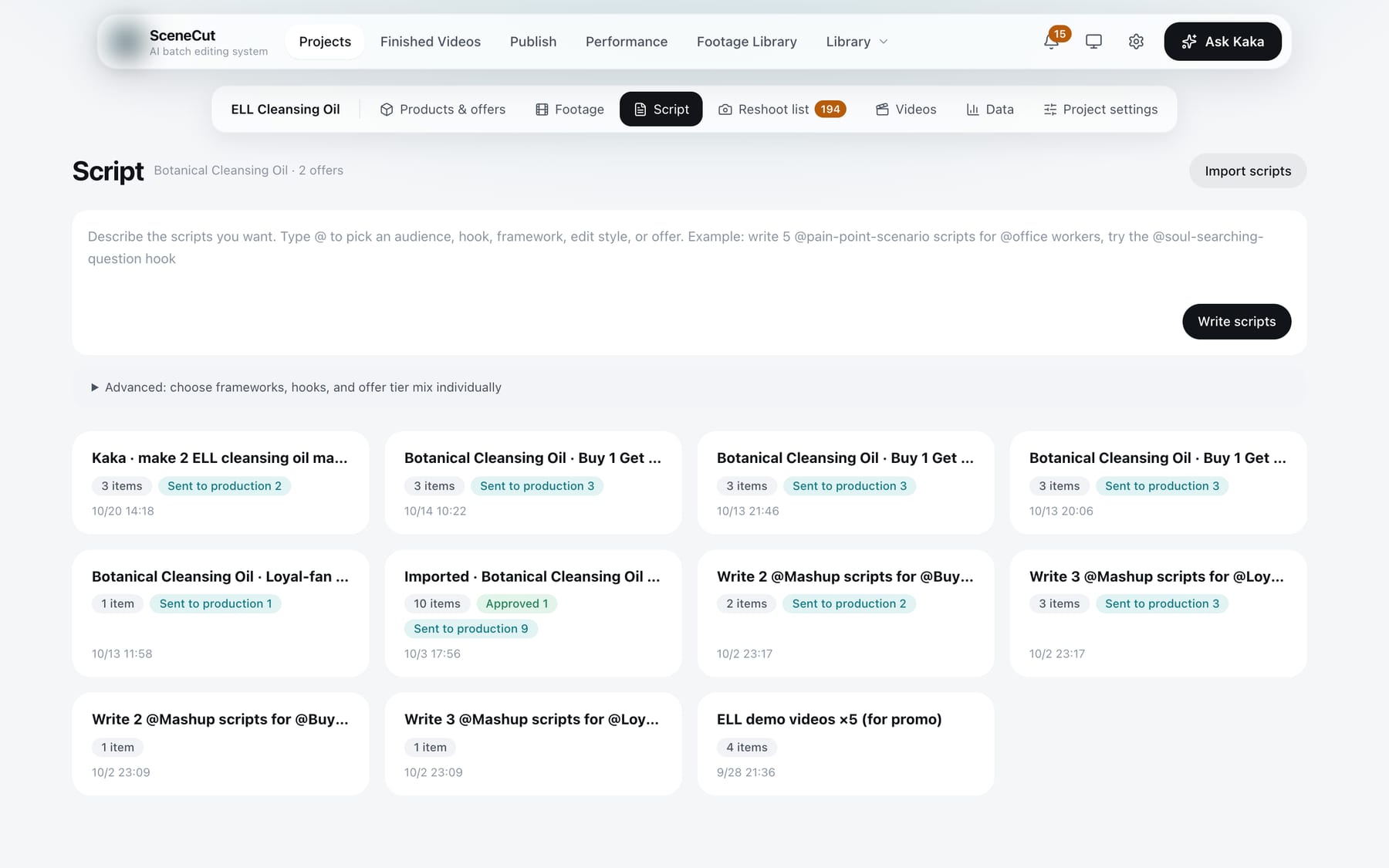The width and height of the screenshot is (1389, 868).
Task: Click the Data bar chart icon
Action: click(972, 110)
